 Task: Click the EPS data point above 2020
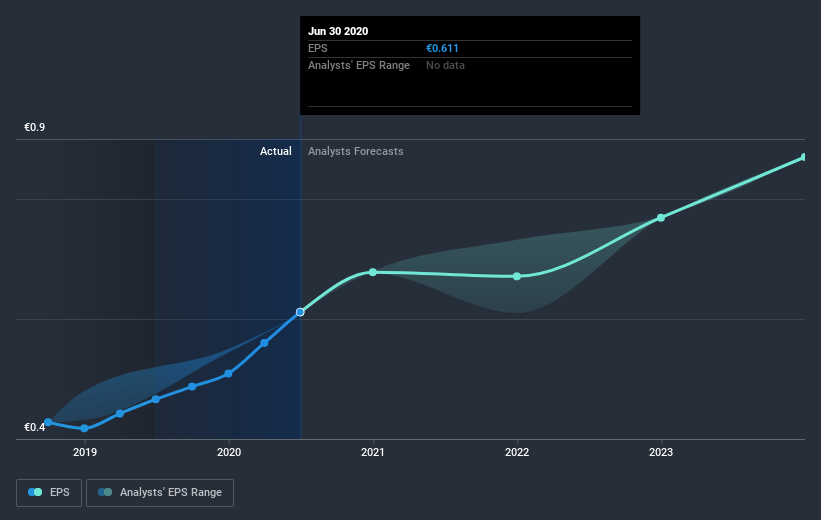click(228, 373)
